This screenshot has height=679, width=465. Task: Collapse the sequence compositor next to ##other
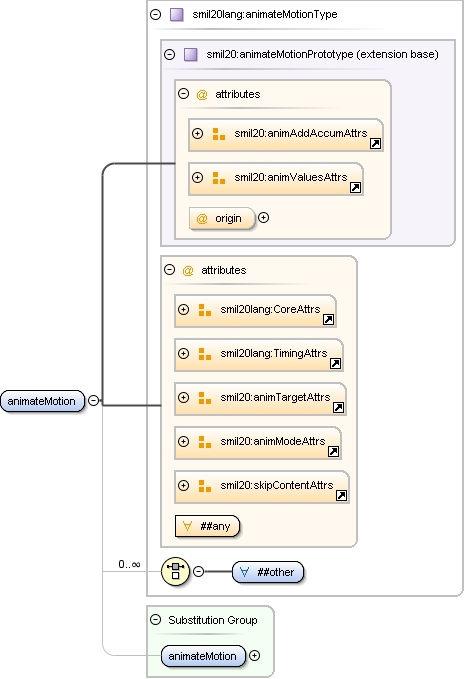(x=198, y=572)
